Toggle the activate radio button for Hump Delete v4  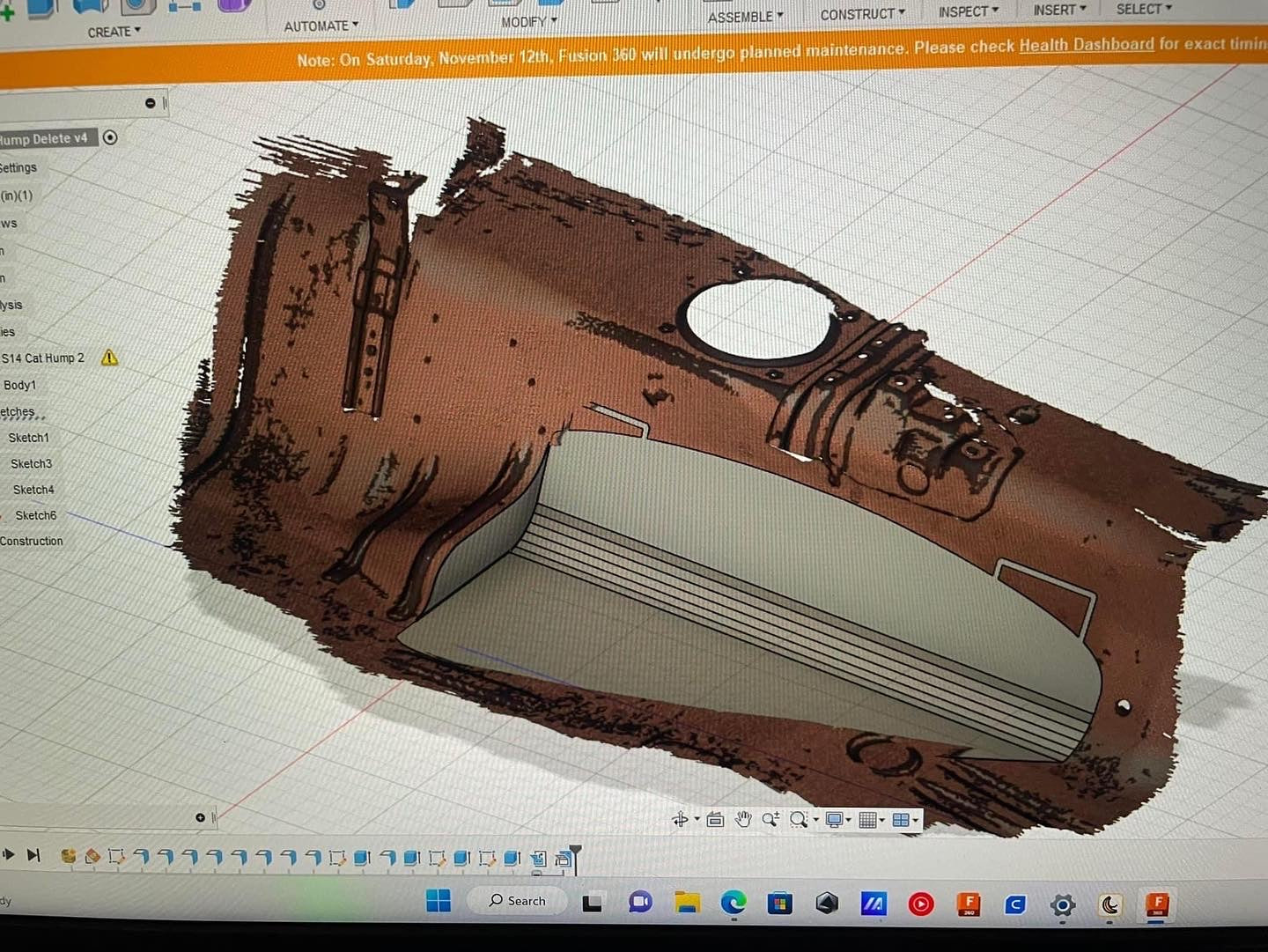110,137
